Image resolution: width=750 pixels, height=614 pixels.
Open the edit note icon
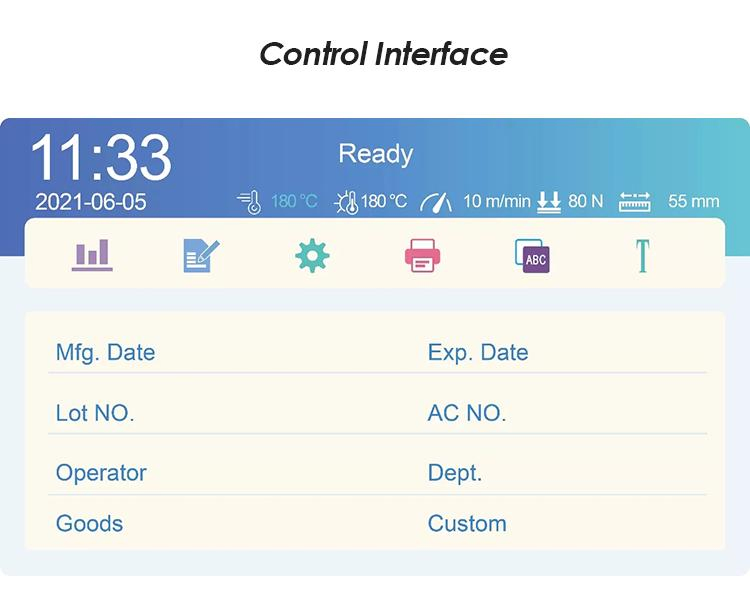(201, 255)
